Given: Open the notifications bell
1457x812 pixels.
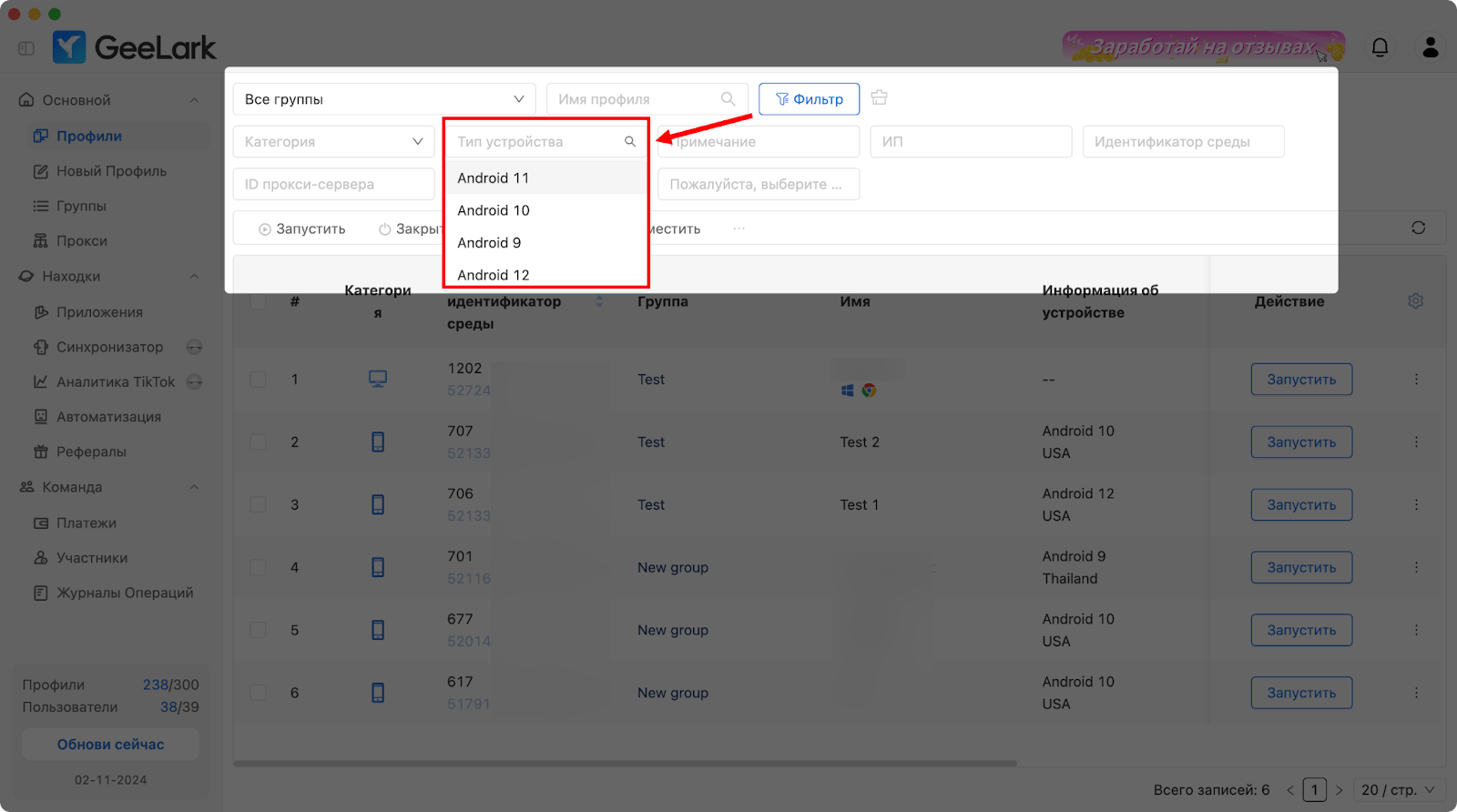Looking at the screenshot, I should pos(1380,47).
